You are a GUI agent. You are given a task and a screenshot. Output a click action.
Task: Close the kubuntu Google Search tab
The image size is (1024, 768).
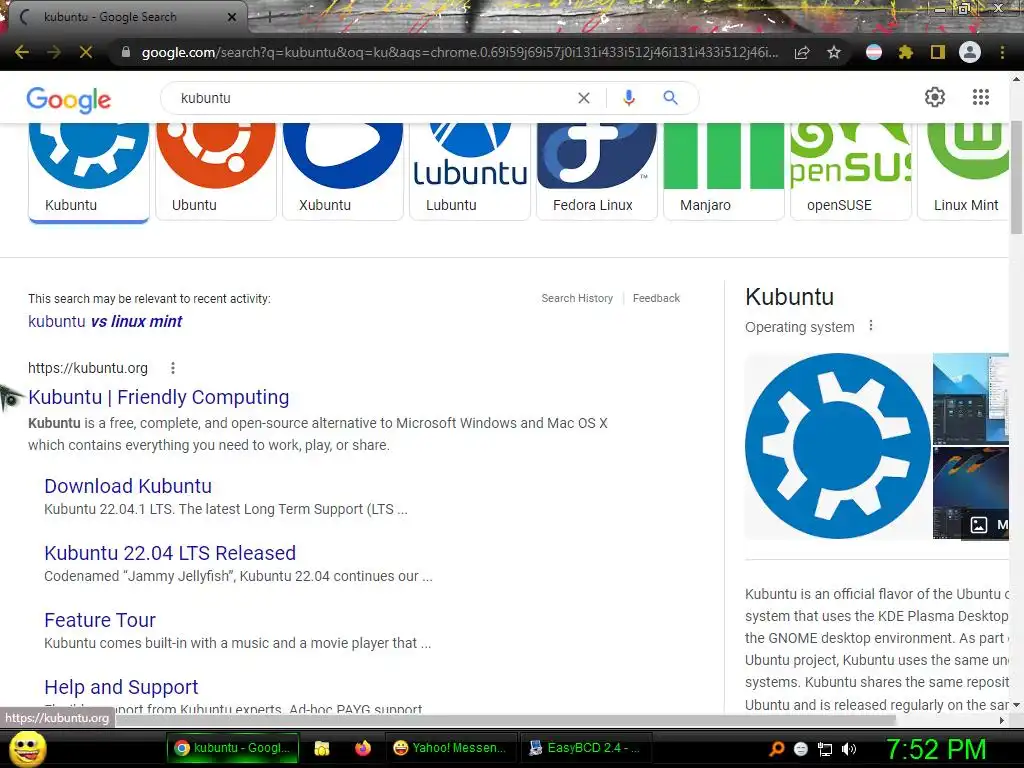click(232, 17)
